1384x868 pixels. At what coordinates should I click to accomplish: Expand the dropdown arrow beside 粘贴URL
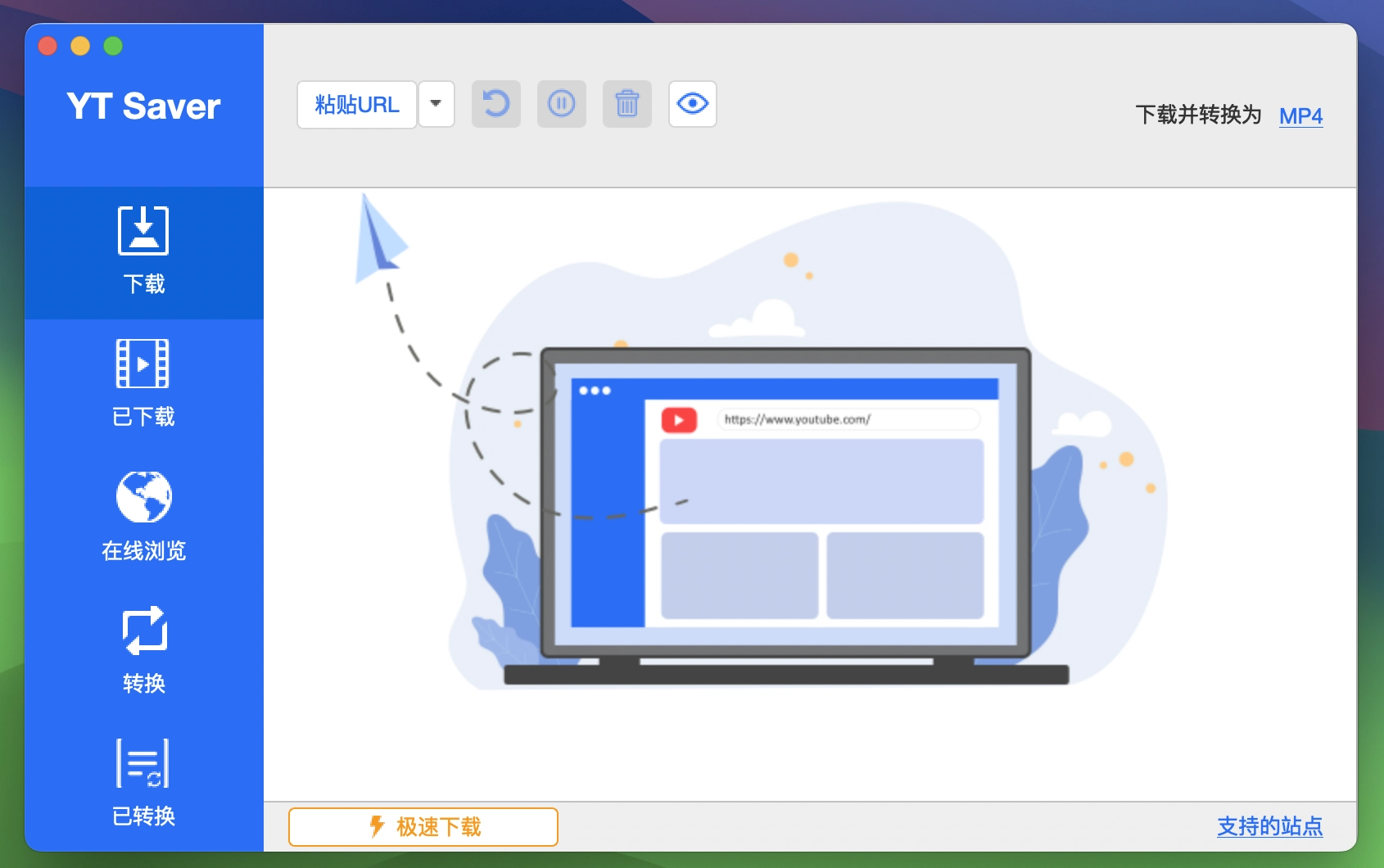436,104
